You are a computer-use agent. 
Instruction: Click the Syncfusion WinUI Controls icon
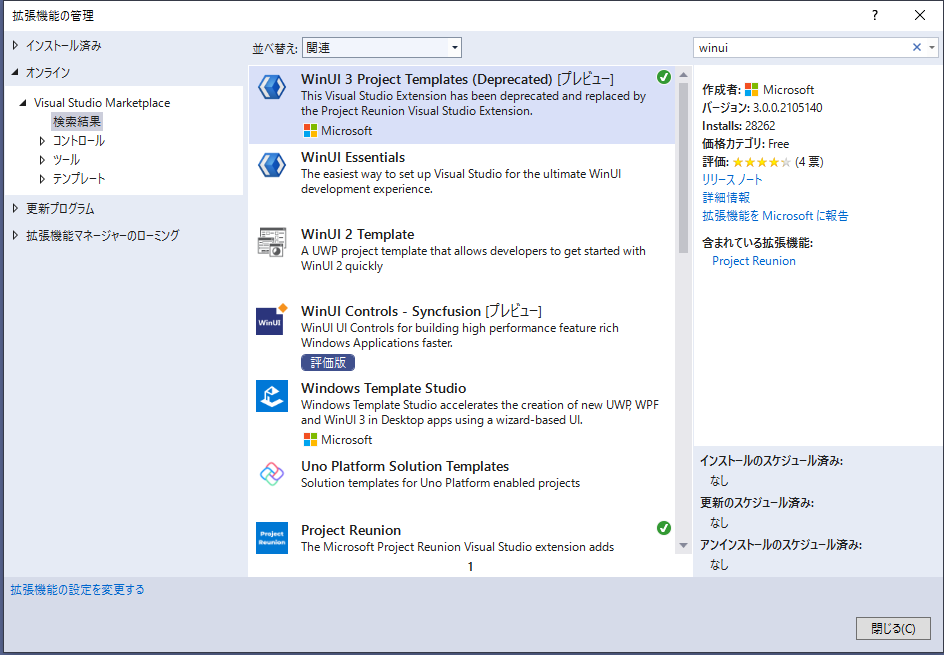pyautogui.click(x=272, y=320)
